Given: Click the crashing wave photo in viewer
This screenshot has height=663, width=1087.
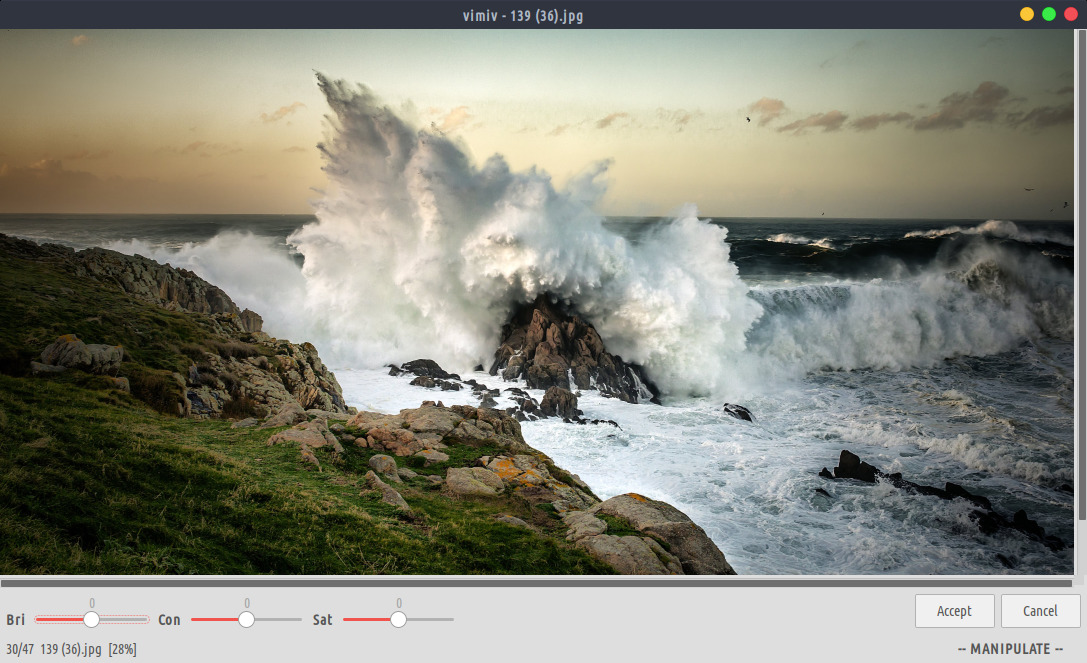Looking at the screenshot, I should click(x=537, y=302).
